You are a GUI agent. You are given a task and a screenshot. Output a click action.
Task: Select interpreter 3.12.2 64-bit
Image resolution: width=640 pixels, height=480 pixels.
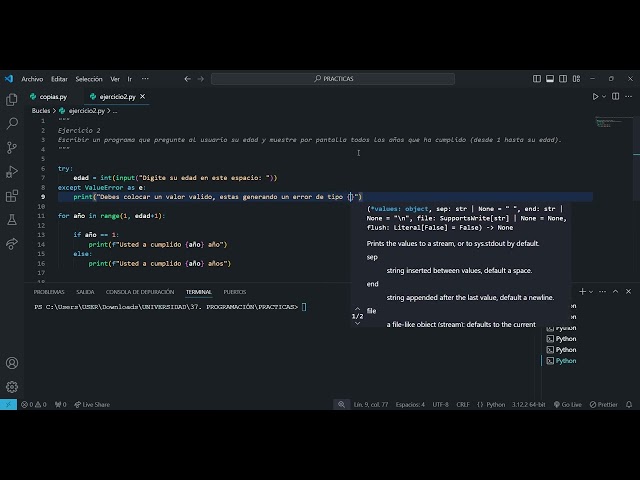529,404
